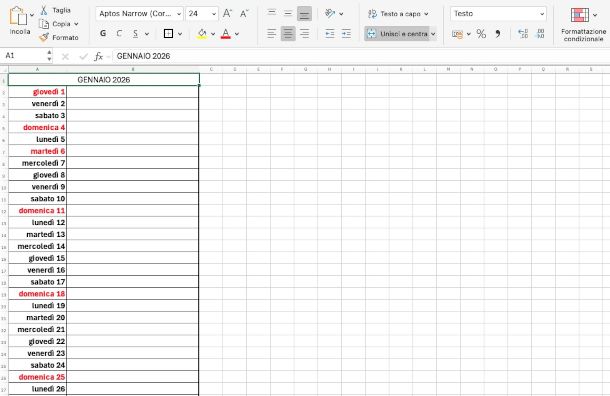Viewport: 610px width, 396px height.
Task: Decrease cell indent
Action: point(330,34)
